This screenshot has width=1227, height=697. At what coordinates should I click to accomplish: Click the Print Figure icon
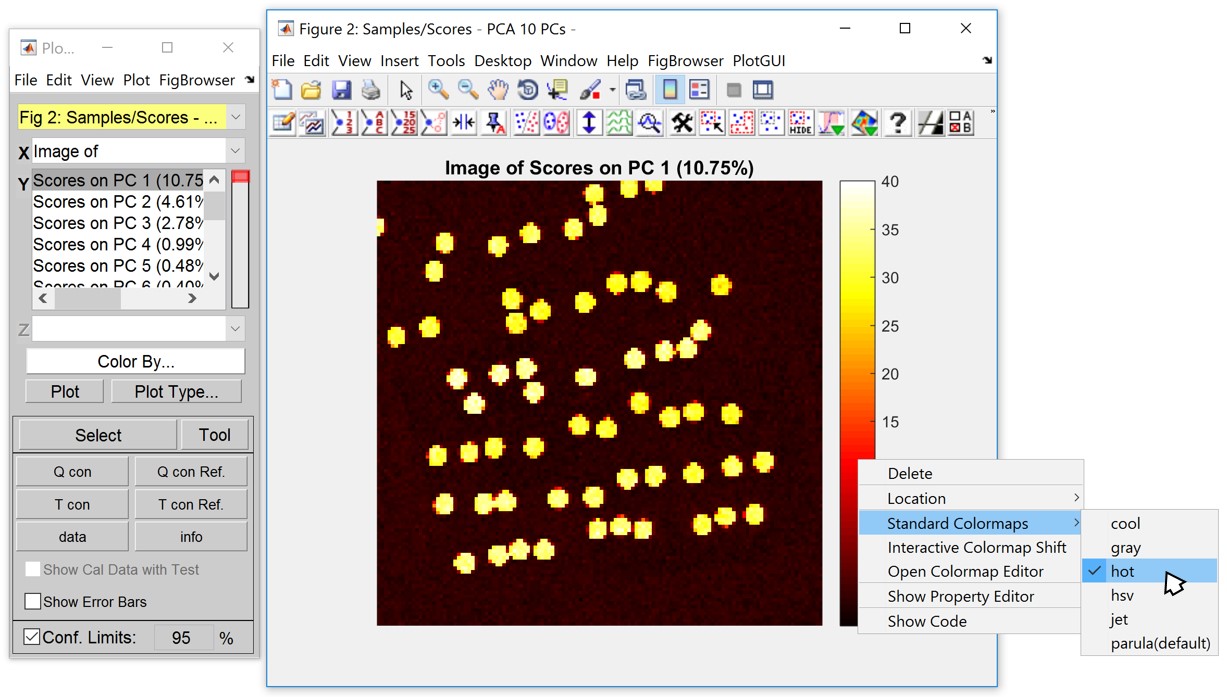(371, 90)
